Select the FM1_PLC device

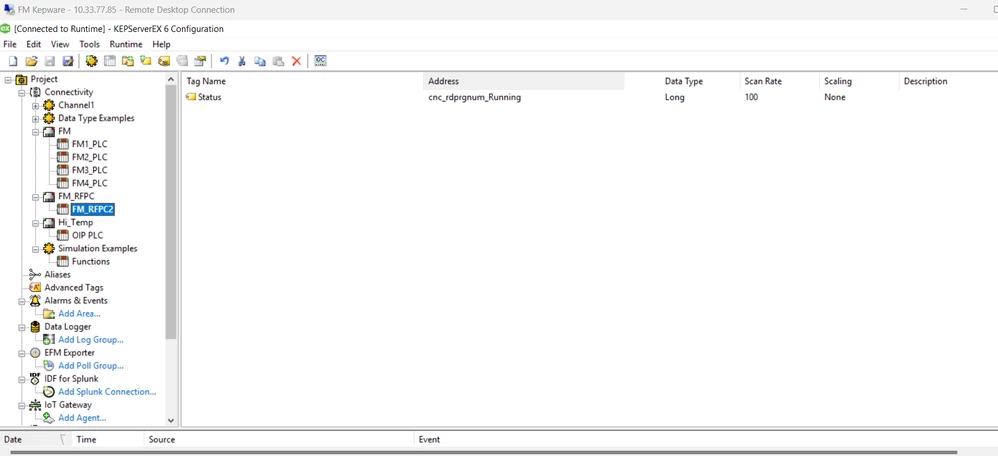pos(89,145)
